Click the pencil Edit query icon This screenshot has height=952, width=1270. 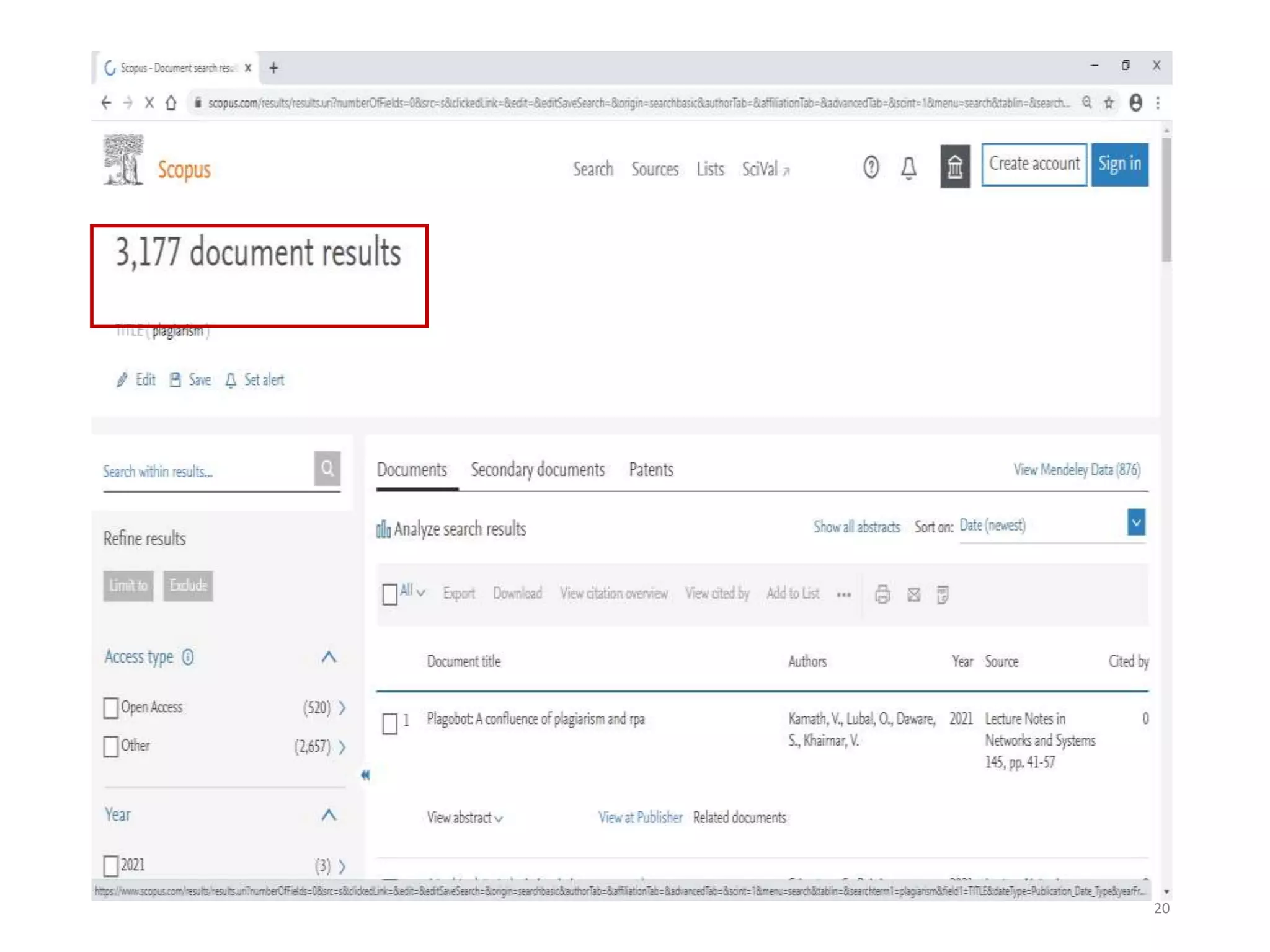[x=122, y=380]
